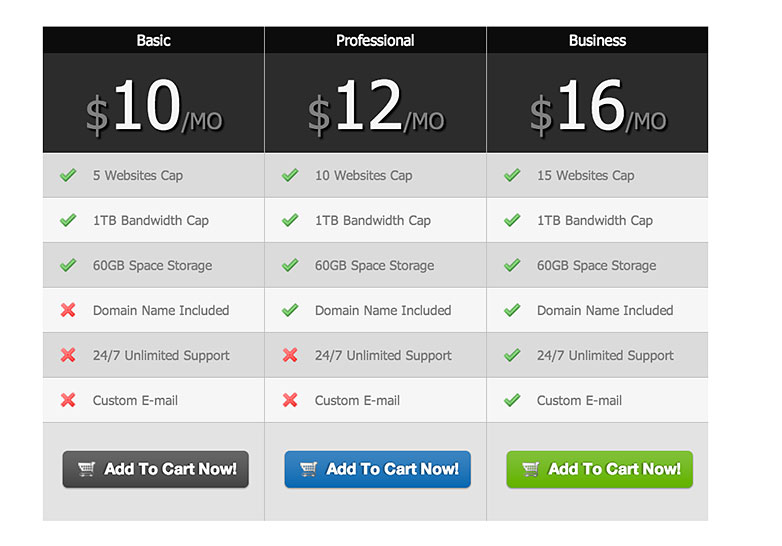Click Basic plan 1TB Bandwidth Cap checkmark
The height and width of the screenshot is (546, 782).
68,220
